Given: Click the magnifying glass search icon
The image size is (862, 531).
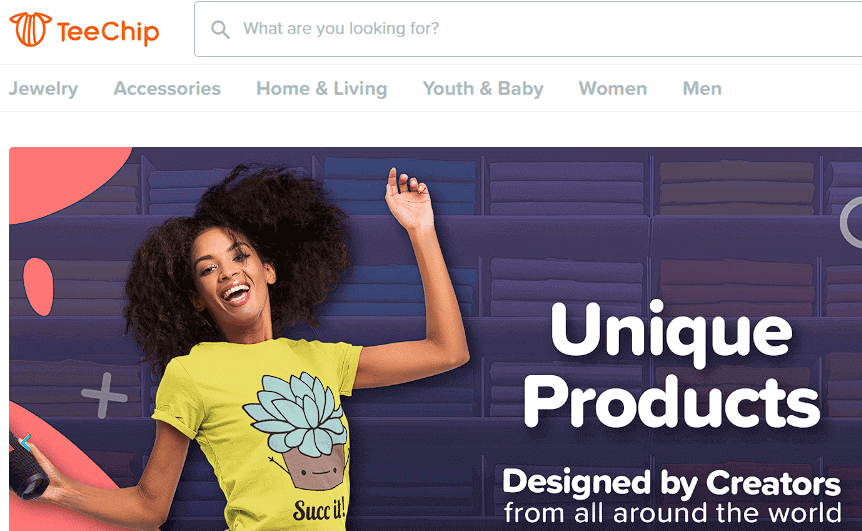Looking at the screenshot, I should (x=220, y=29).
